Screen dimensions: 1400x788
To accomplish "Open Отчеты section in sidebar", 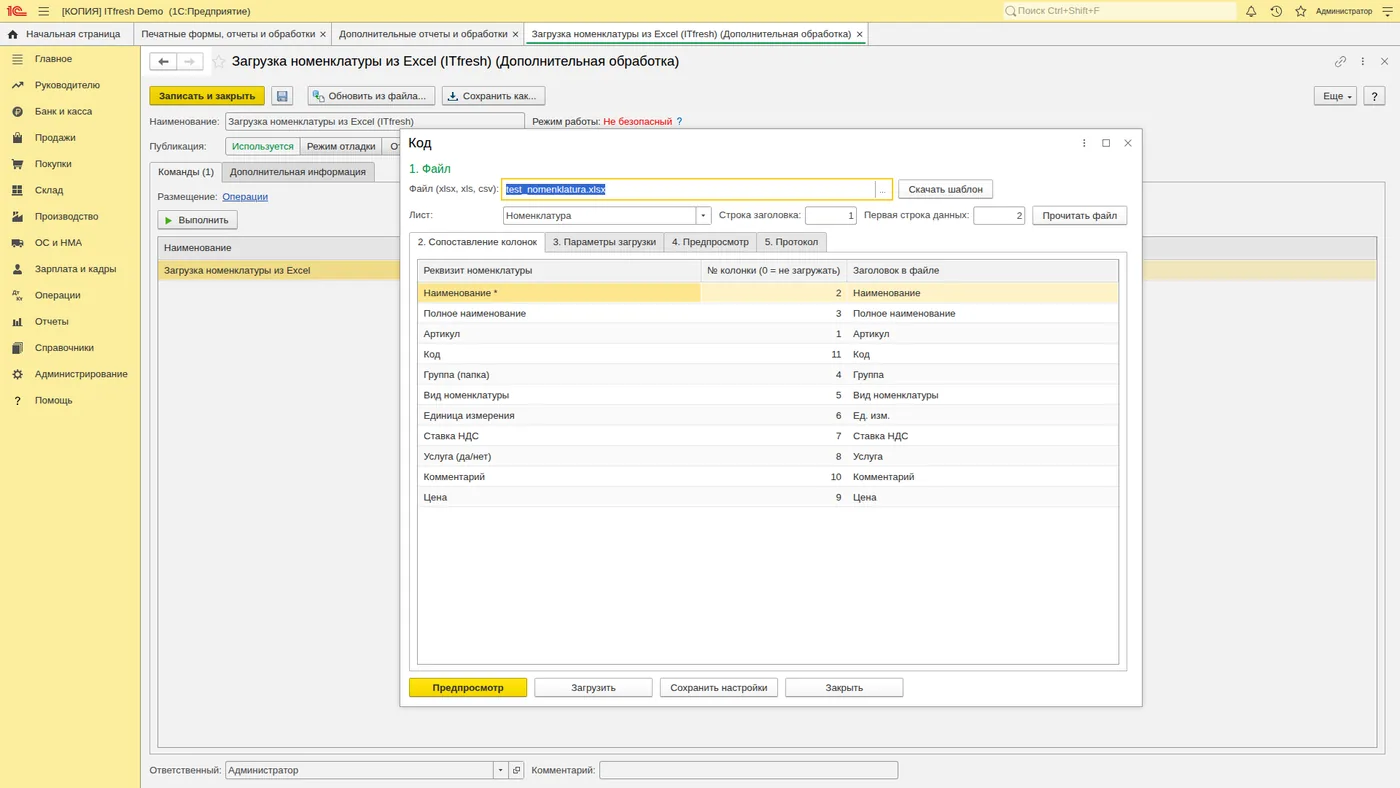I will 52,321.
